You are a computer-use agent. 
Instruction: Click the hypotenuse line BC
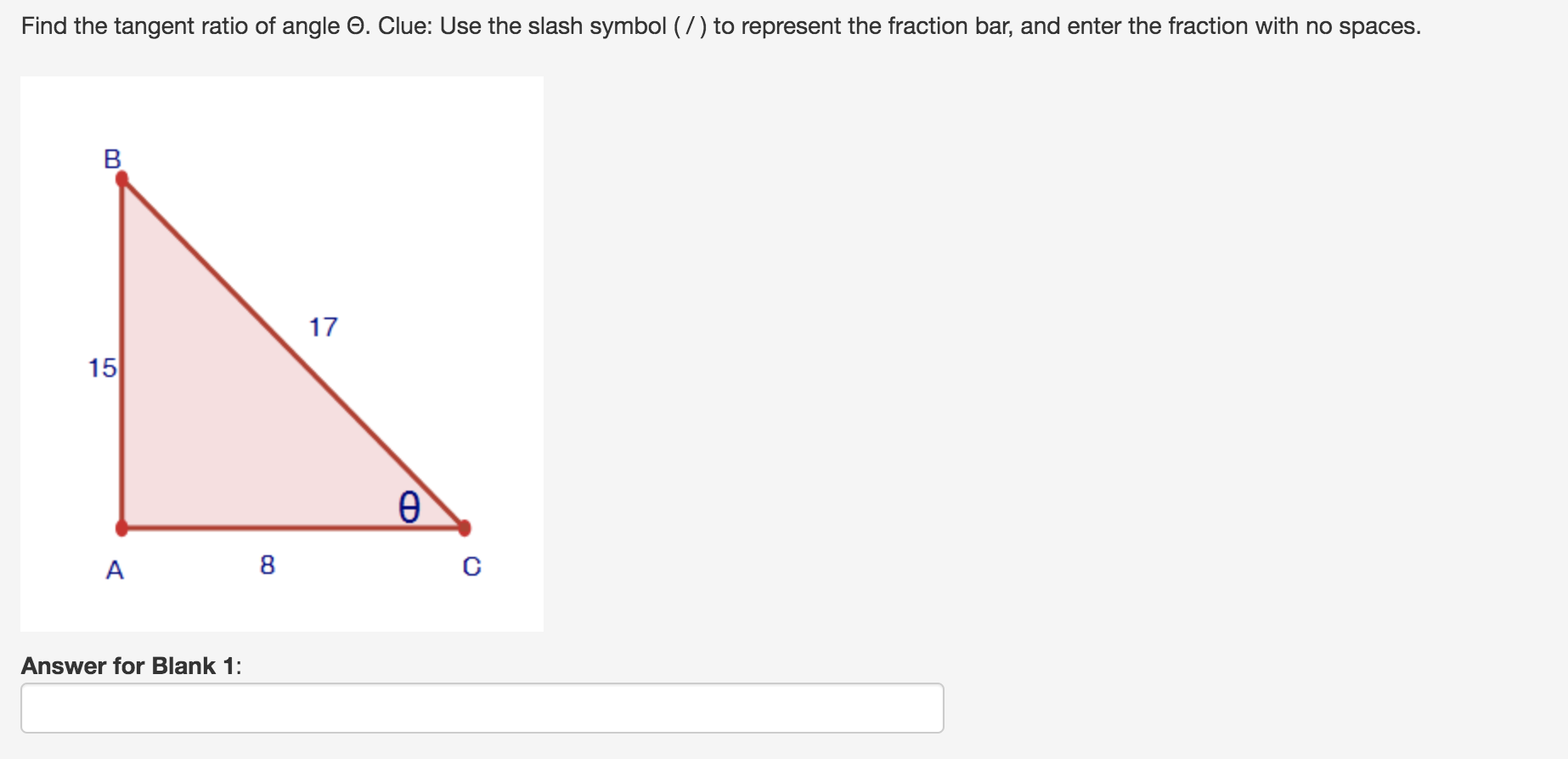point(293,353)
